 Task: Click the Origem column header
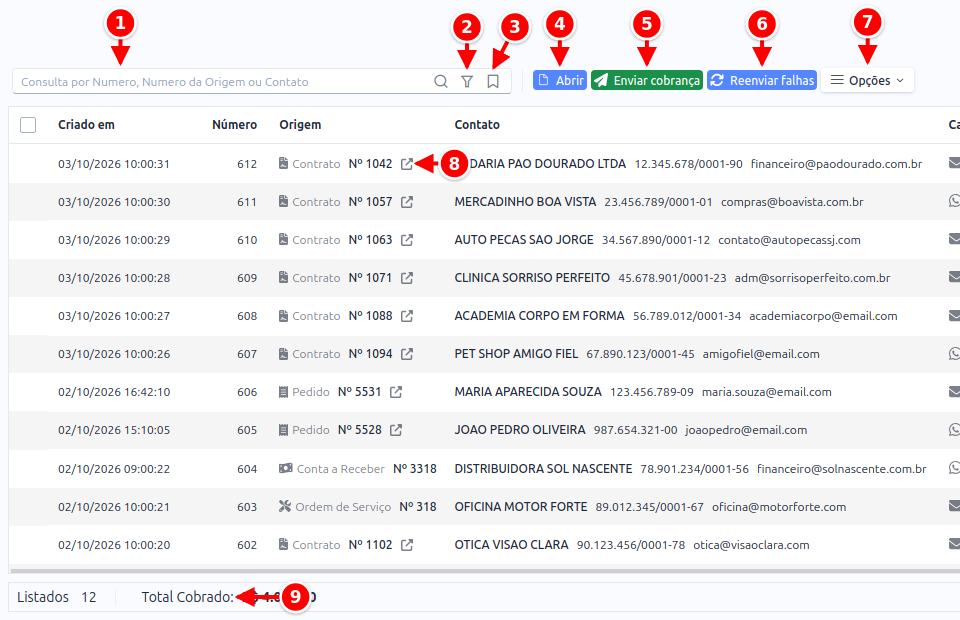coord(301,125)
